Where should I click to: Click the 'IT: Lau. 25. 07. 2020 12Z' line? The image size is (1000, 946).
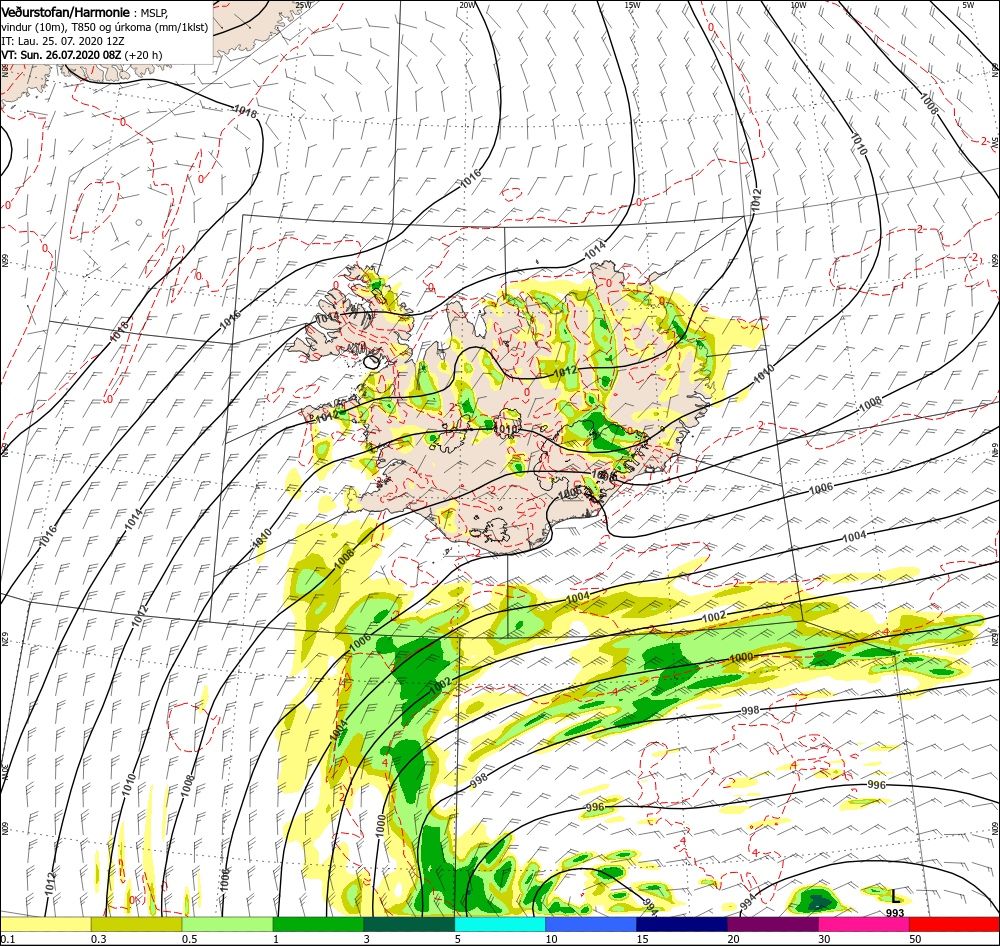pos(62,41)
